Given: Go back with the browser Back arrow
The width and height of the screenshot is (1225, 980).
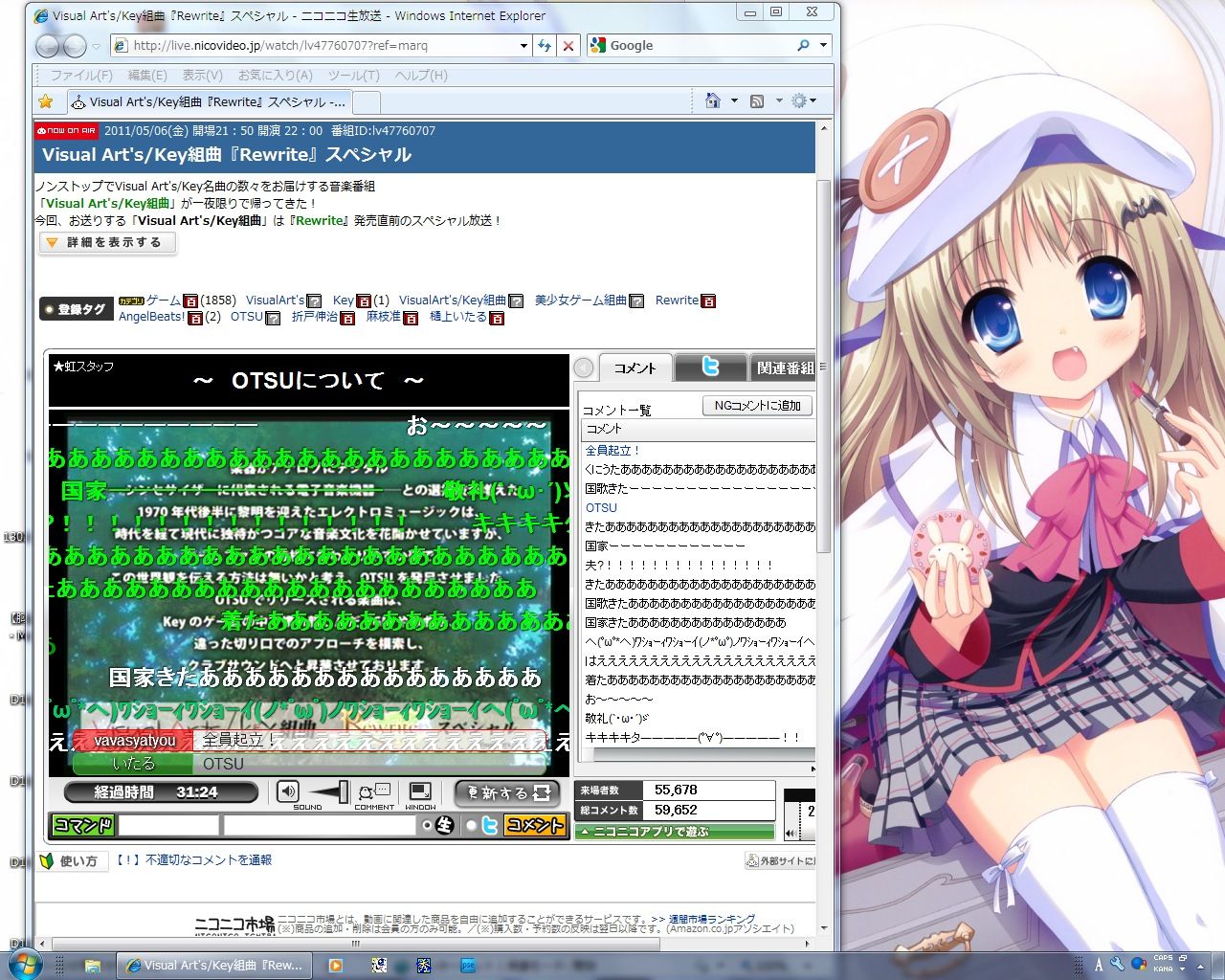Looking at the screenshot, I should click(47, 45).
